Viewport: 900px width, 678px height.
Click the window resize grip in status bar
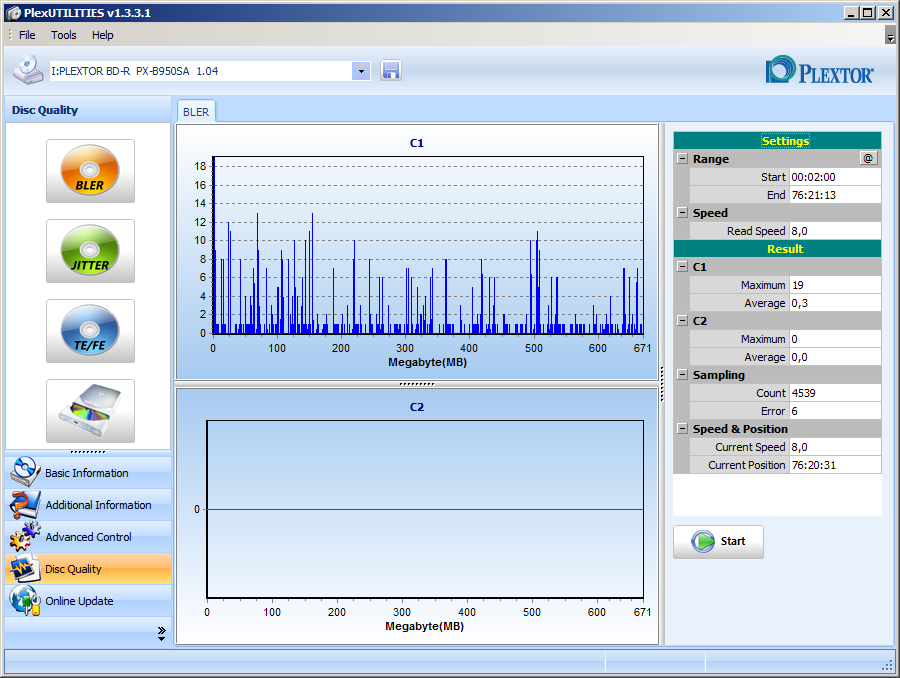[887, 665]
